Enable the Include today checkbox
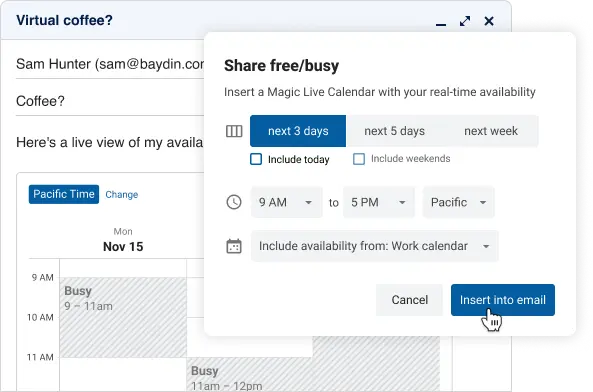The image size is (593, 392). [256, 159]
